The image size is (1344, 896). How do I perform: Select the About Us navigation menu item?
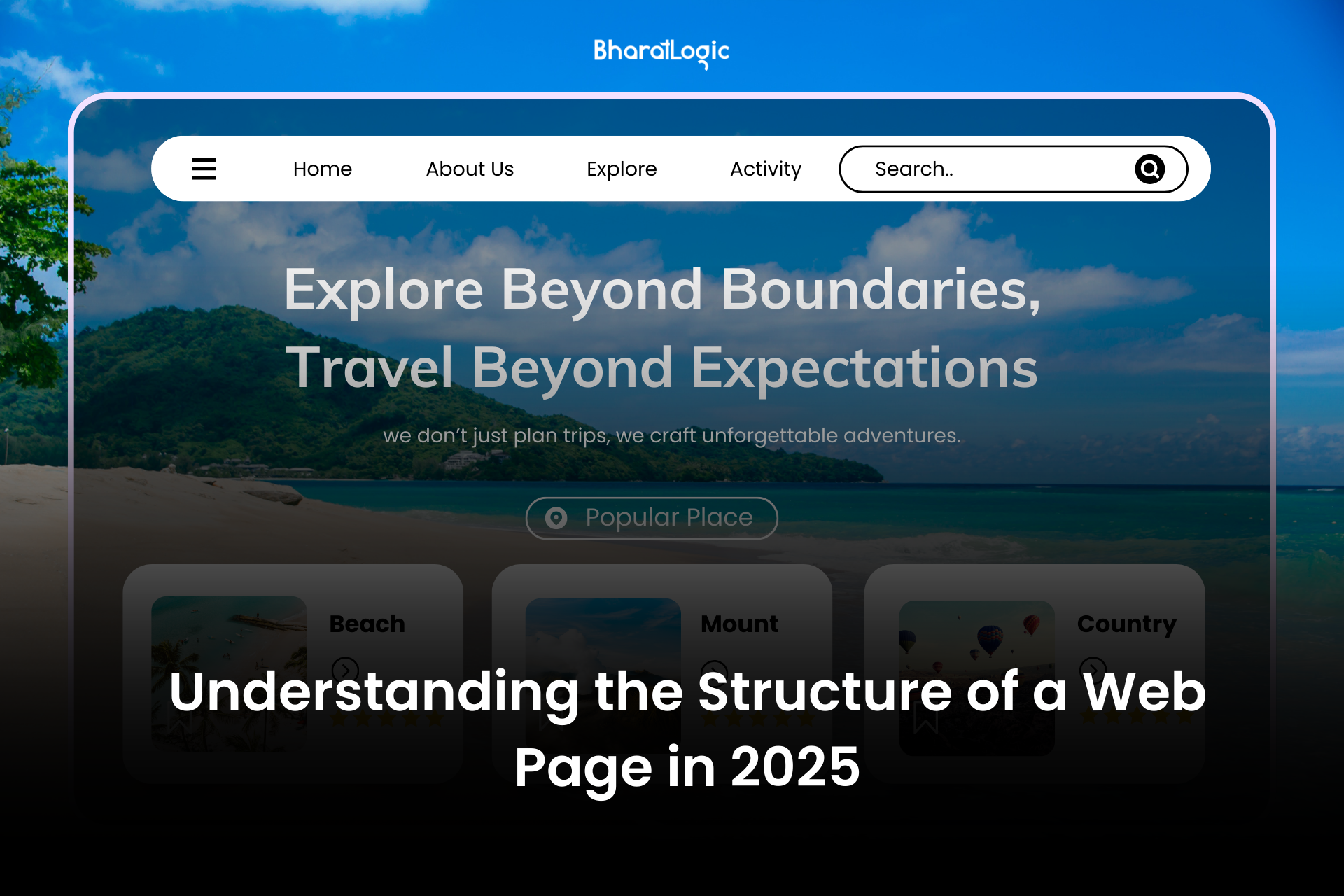(469, 168)
